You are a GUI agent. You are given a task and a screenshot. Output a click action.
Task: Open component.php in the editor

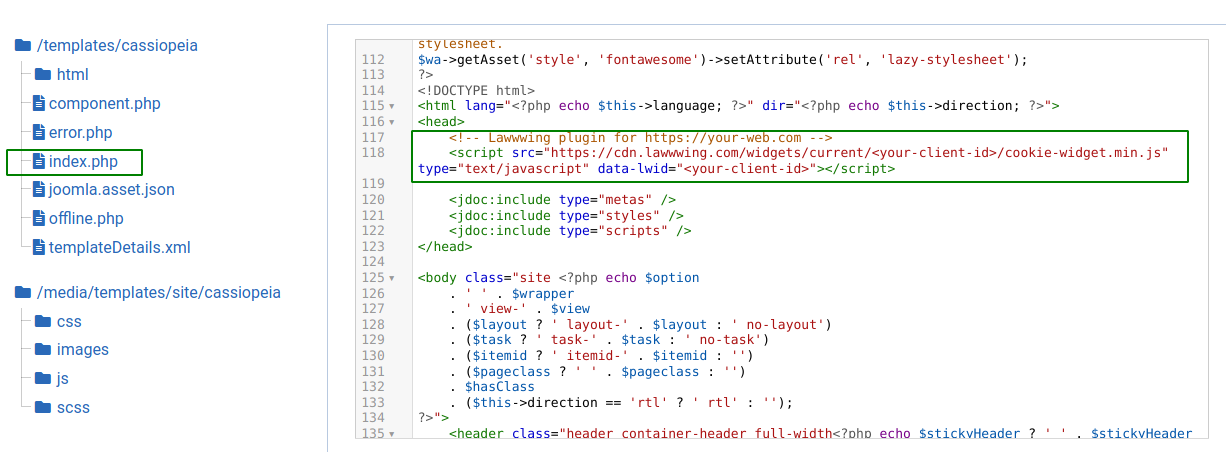[105, 103]
